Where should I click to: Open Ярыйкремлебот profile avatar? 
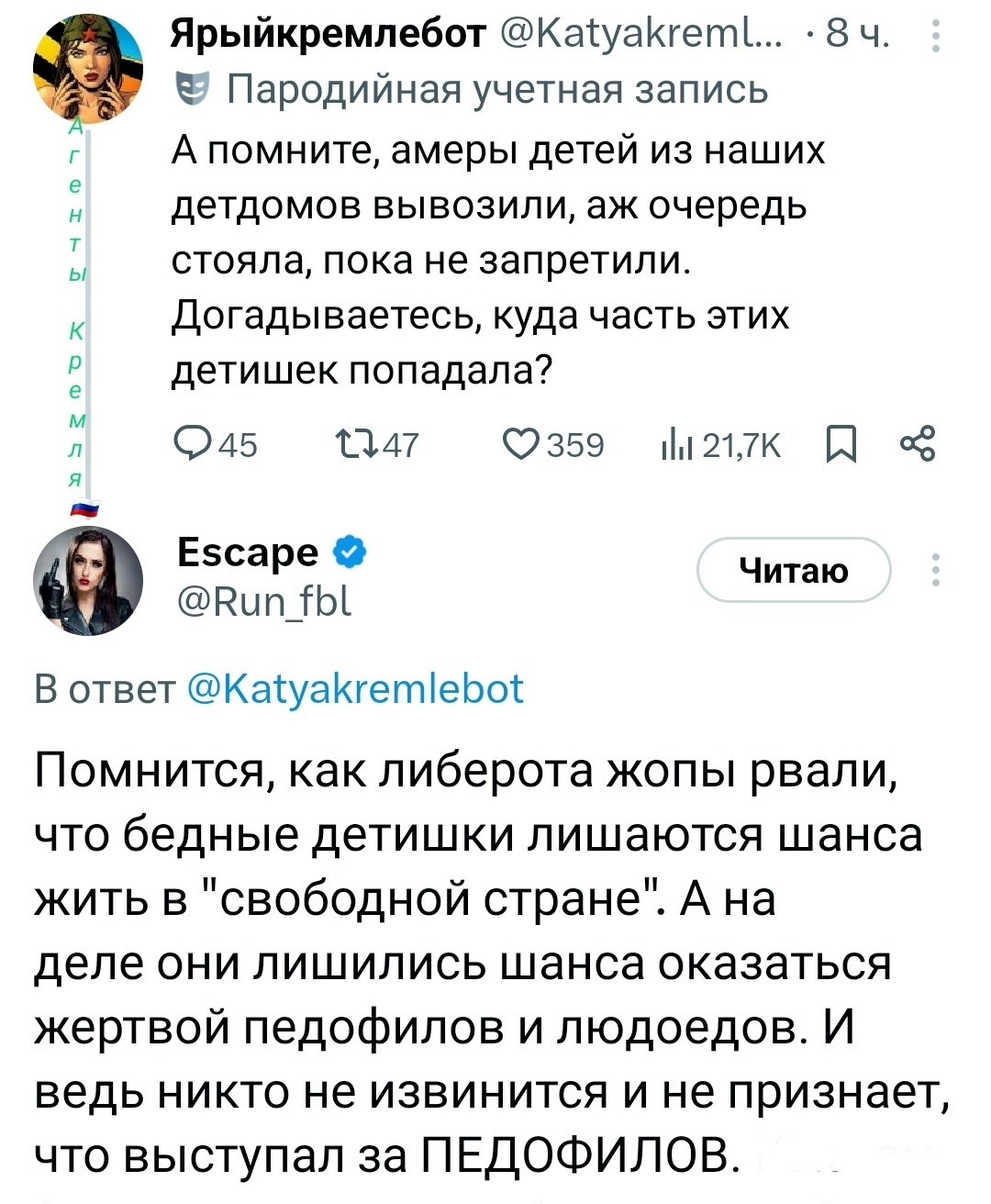[x=88, y=69]
